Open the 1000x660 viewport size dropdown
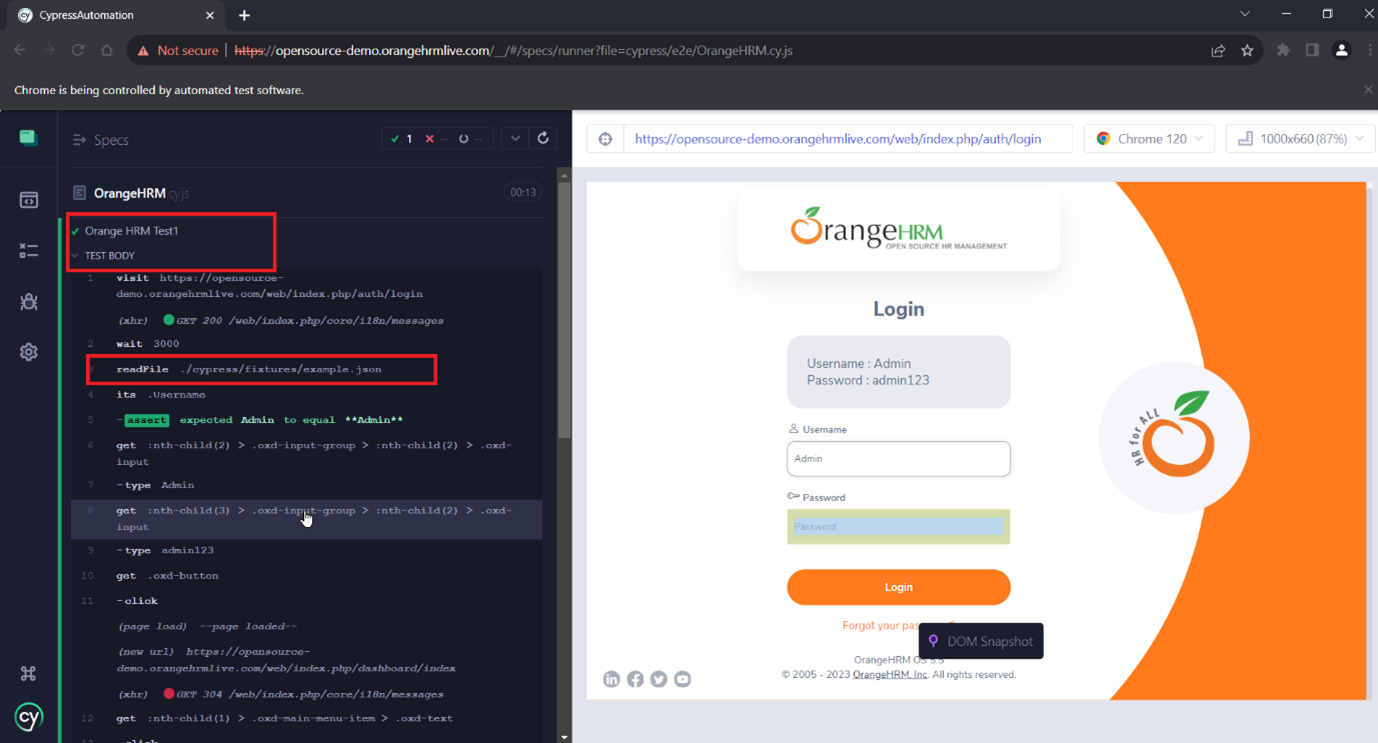This screenshot has height=743, width=1378. 1300,139
